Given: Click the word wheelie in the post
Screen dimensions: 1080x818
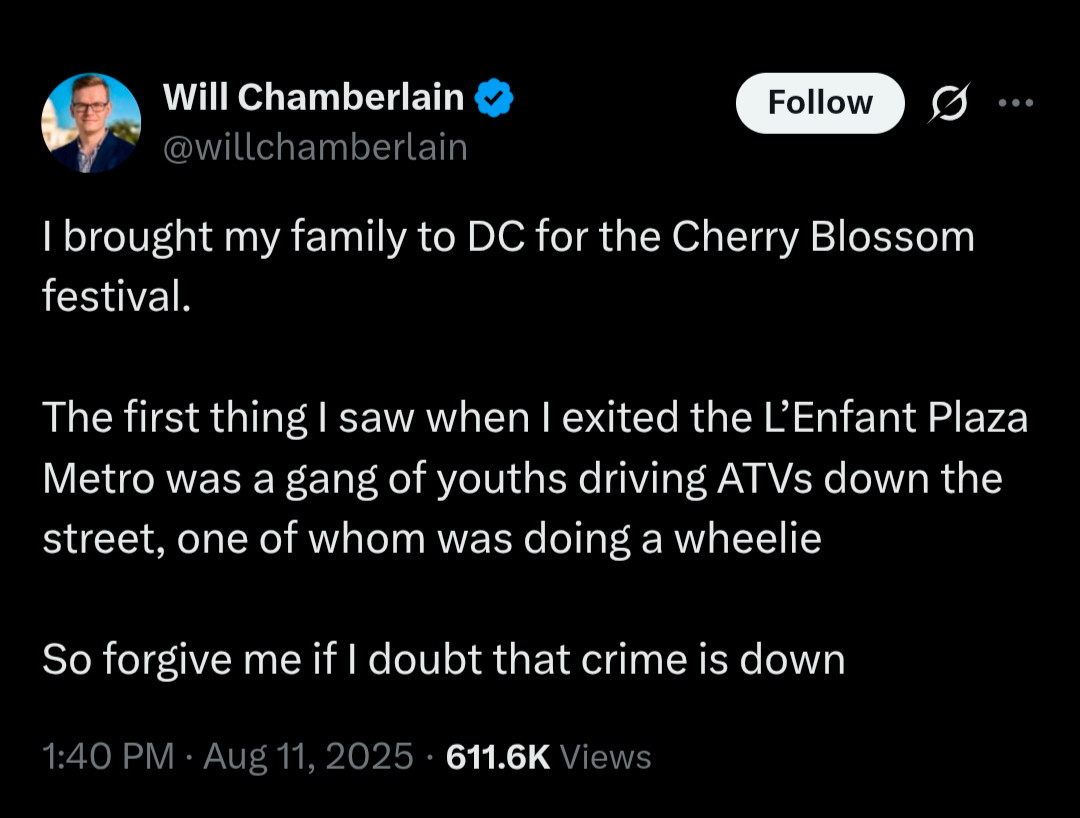Looking at the screenshot, I should coord(747,538).
